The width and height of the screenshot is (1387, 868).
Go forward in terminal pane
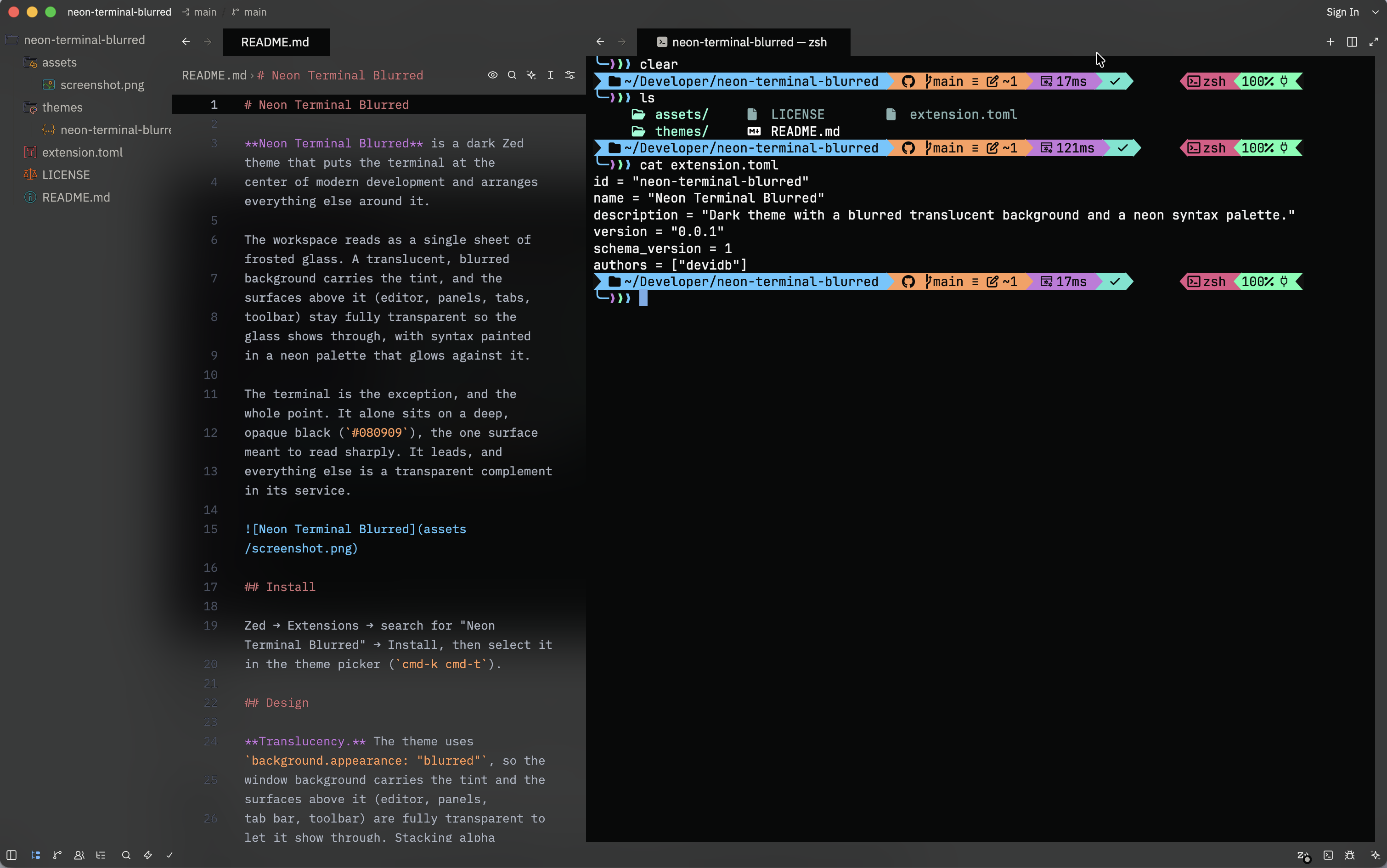pyautogui.click(x=622, y=41)
